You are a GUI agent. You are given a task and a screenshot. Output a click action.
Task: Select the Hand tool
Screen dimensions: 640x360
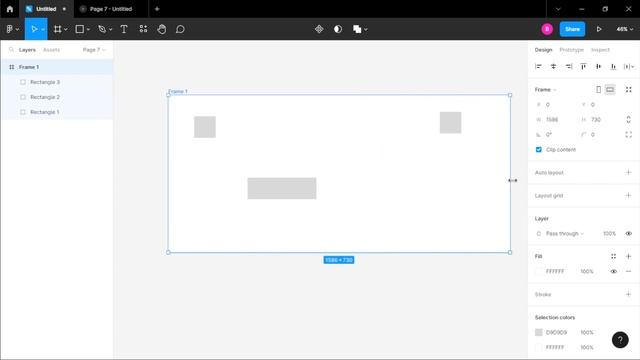coord(162,29)
